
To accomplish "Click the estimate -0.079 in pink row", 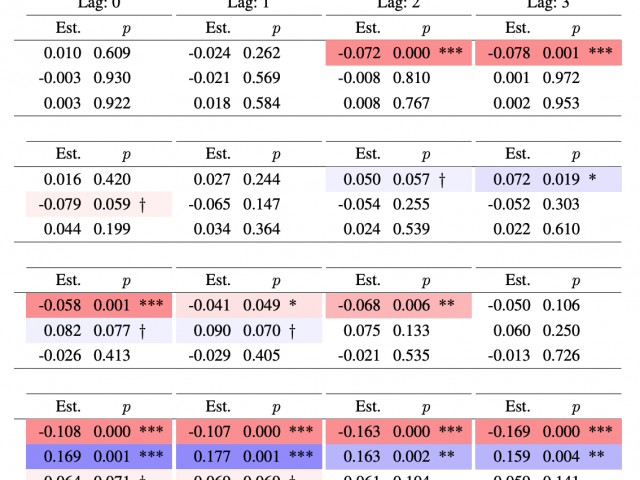I will [58, 205].
